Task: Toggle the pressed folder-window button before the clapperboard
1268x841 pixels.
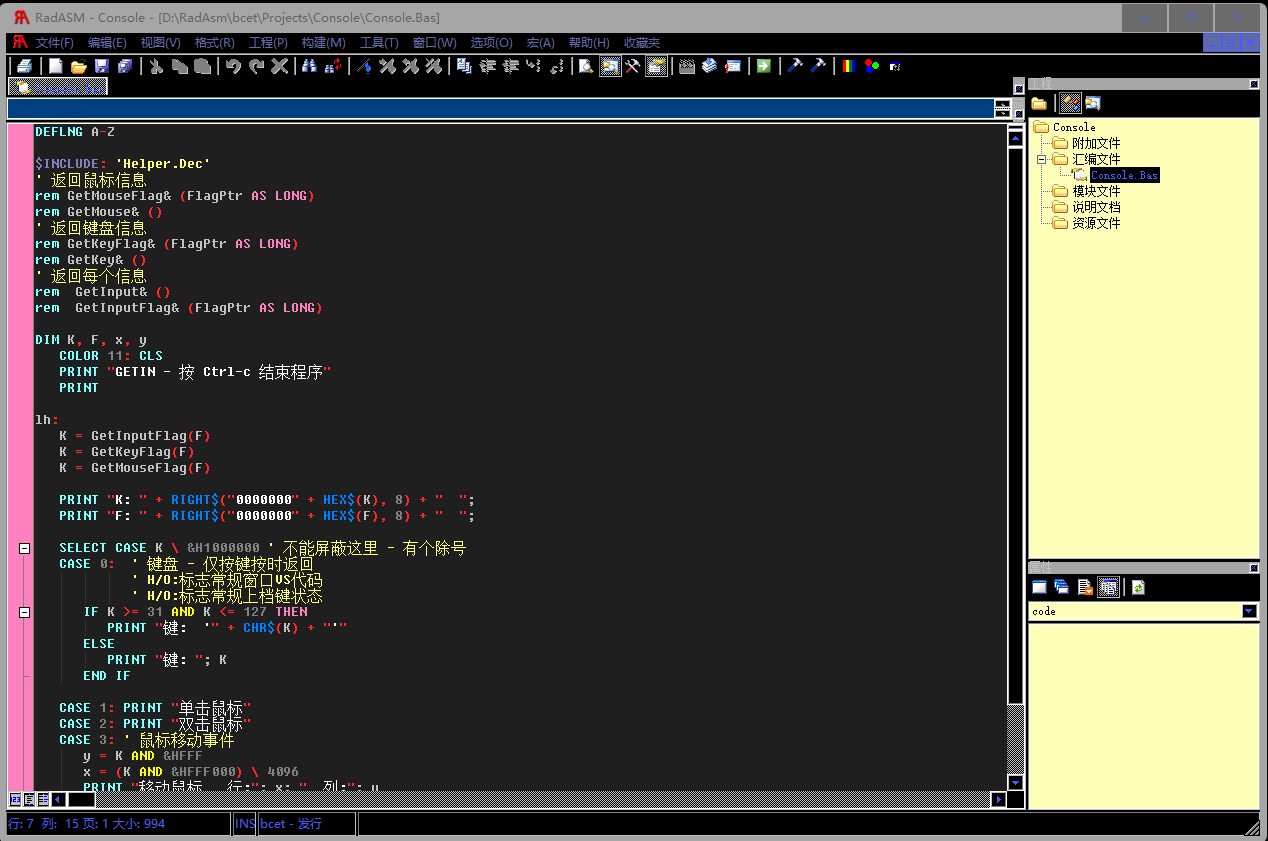Action: tap(656, 66)
